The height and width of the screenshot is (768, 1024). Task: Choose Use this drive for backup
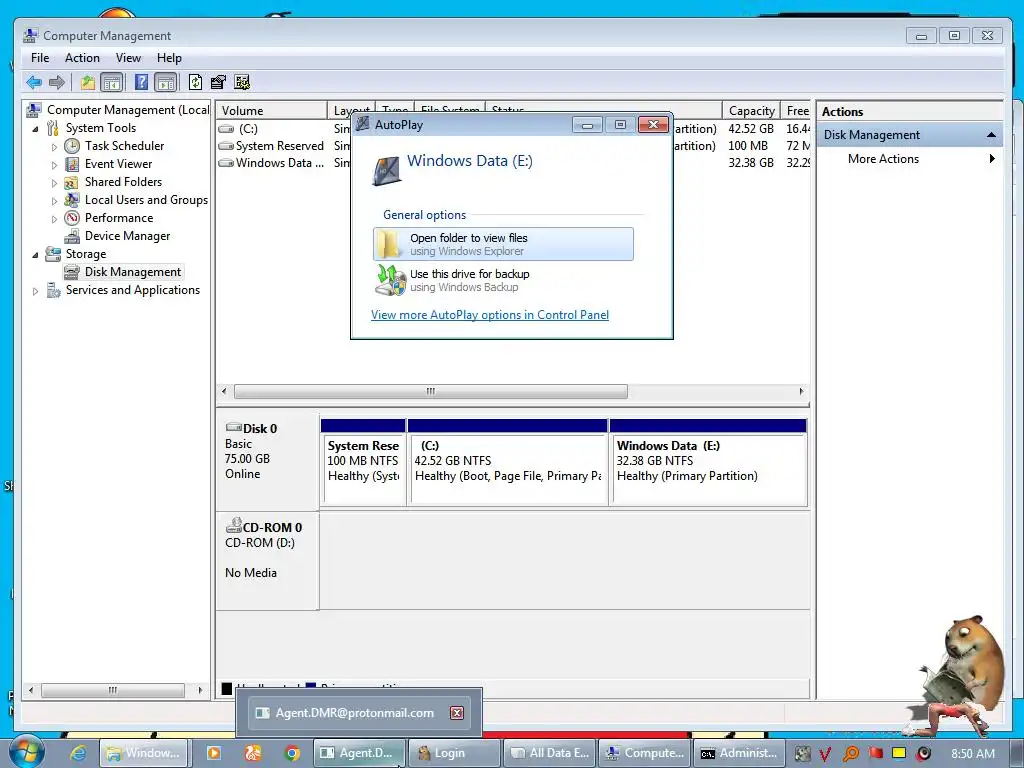click(x=504, y=280)
